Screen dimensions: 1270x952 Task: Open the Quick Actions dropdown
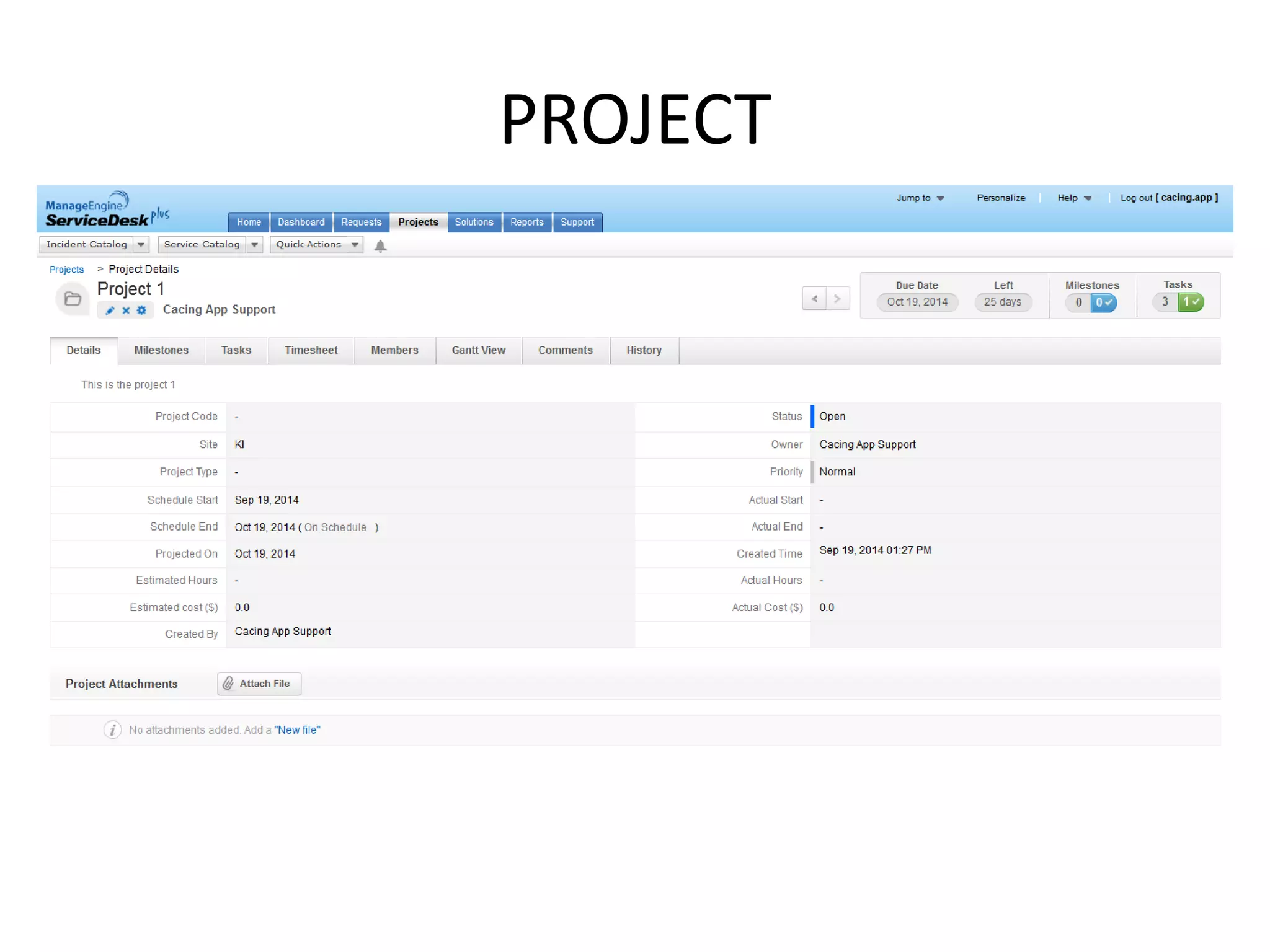(316, 245)
